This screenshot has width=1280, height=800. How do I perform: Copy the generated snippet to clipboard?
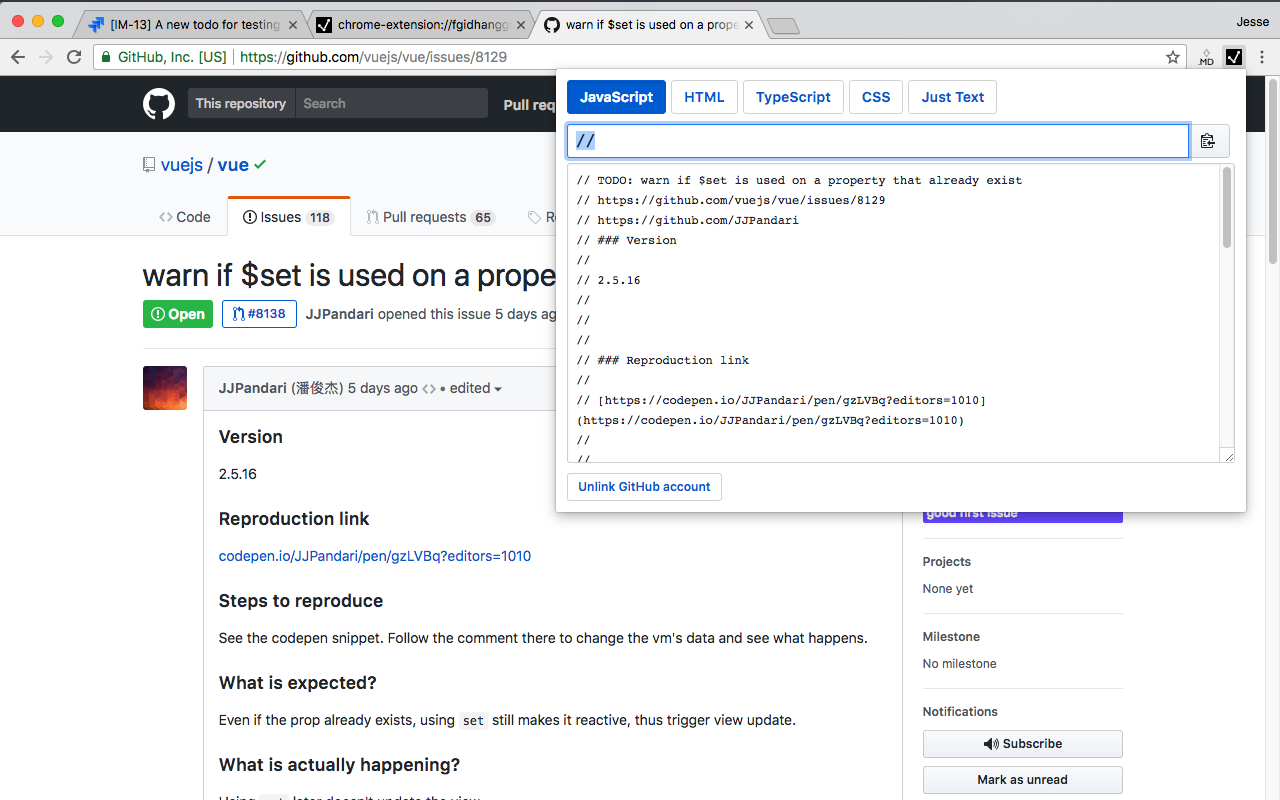click(1209, 141)
